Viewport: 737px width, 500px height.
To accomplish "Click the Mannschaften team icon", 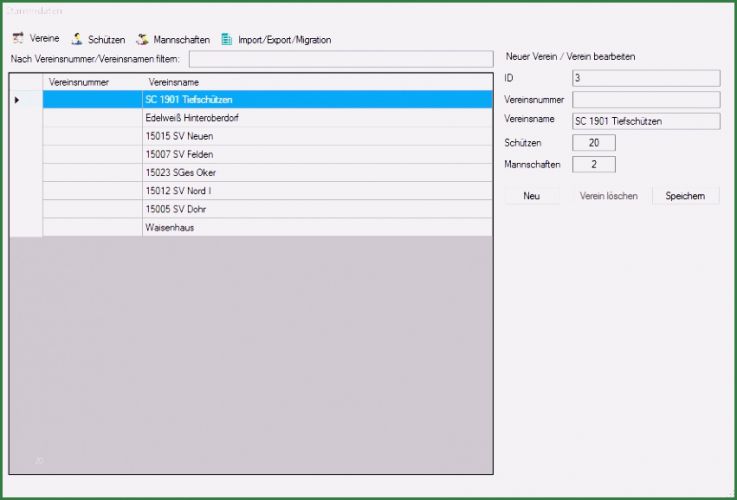I will (x=143, y=39).
